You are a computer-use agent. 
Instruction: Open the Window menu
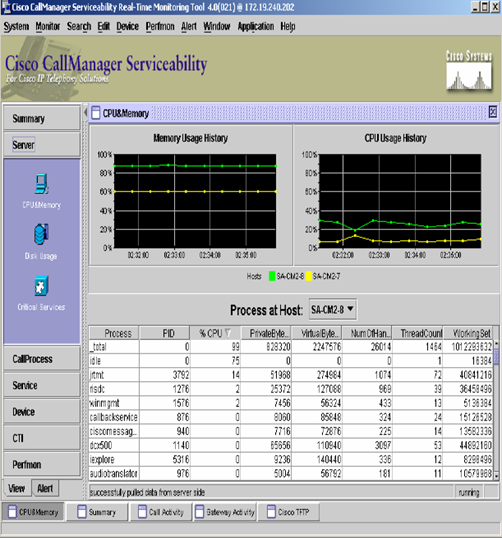217,26
